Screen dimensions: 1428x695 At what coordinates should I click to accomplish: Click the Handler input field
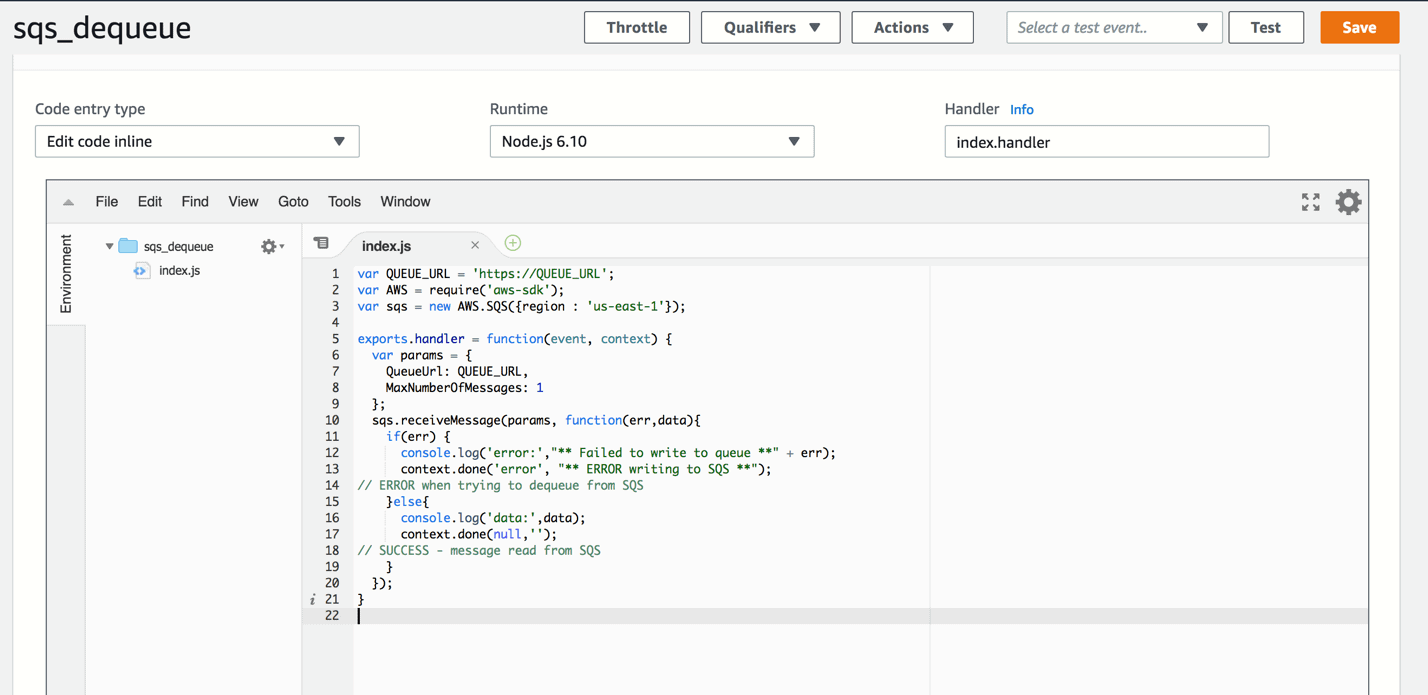pos(1106,142)
